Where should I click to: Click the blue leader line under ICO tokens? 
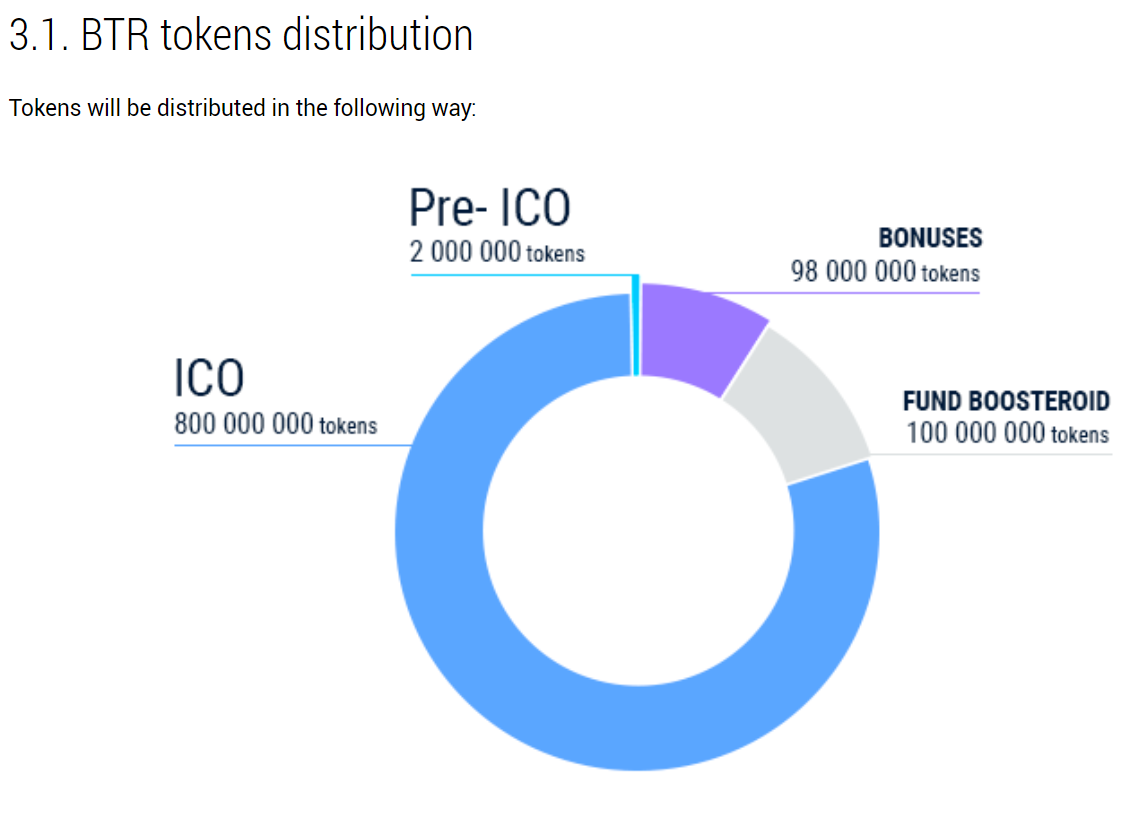(x=293, y=445)
